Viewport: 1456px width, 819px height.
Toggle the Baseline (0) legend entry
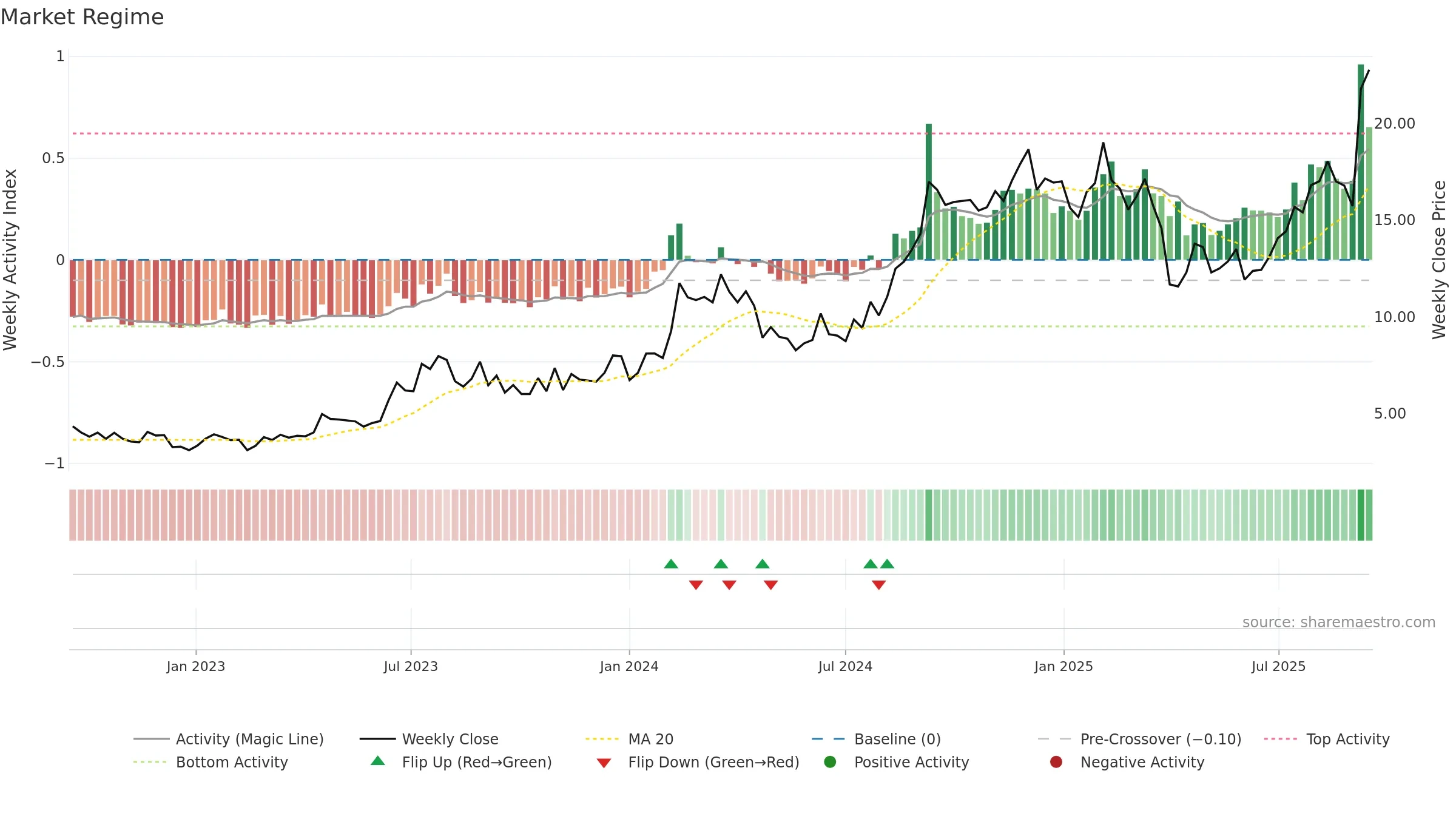(876, 739)
